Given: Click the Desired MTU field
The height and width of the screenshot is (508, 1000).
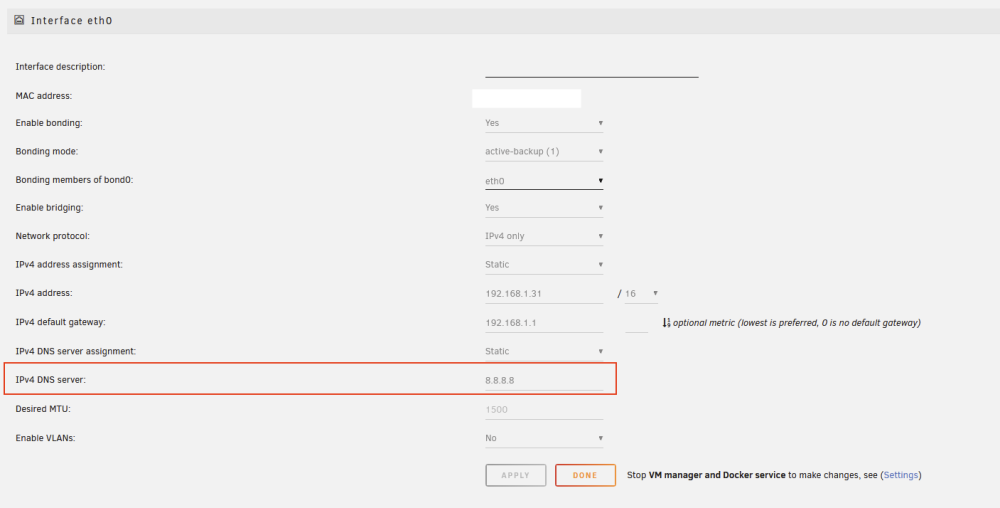Looking at the screenshot, I should [544, 409].
